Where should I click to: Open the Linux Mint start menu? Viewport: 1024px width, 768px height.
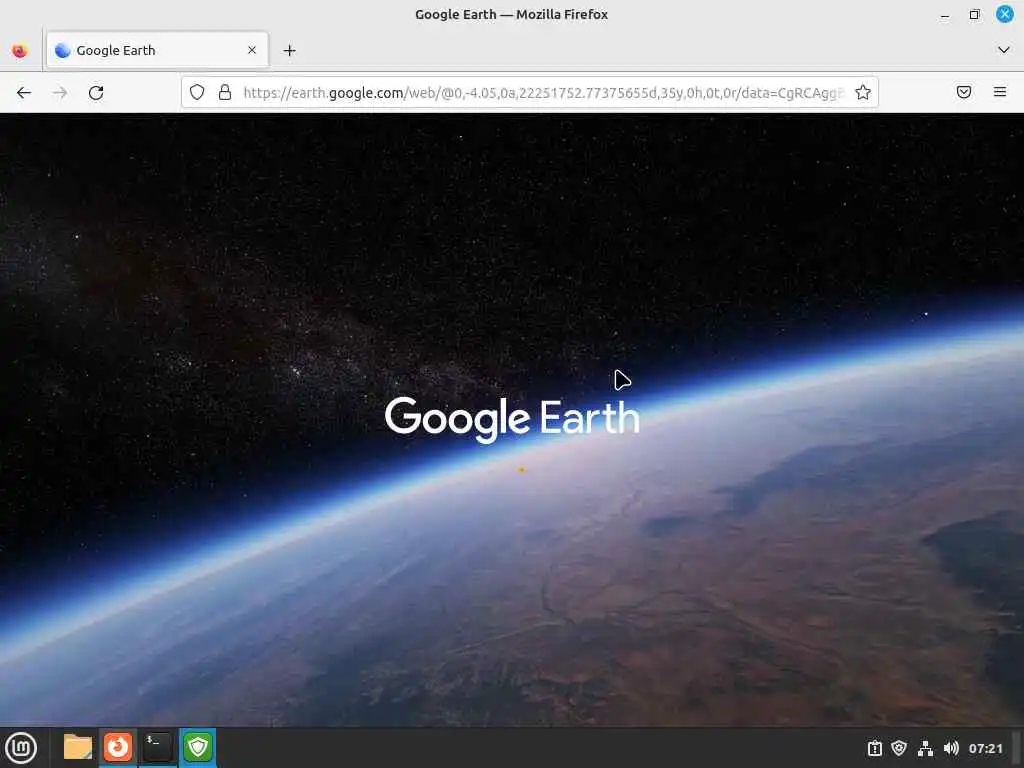(21, 748)
